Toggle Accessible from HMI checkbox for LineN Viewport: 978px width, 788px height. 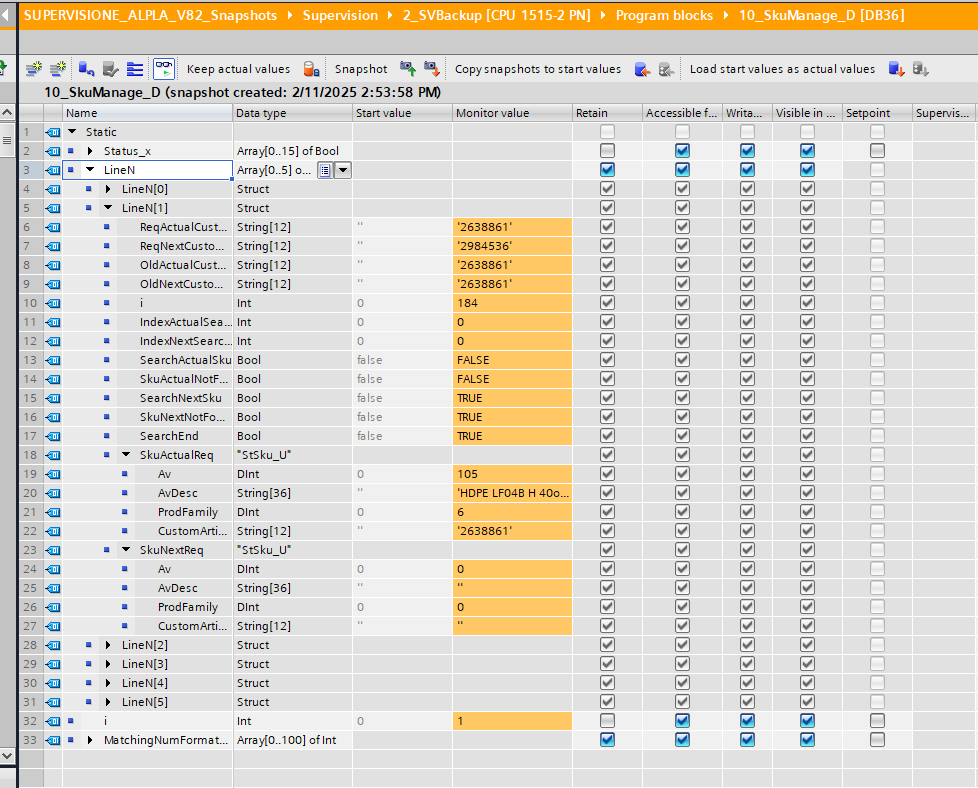point(682,170)
